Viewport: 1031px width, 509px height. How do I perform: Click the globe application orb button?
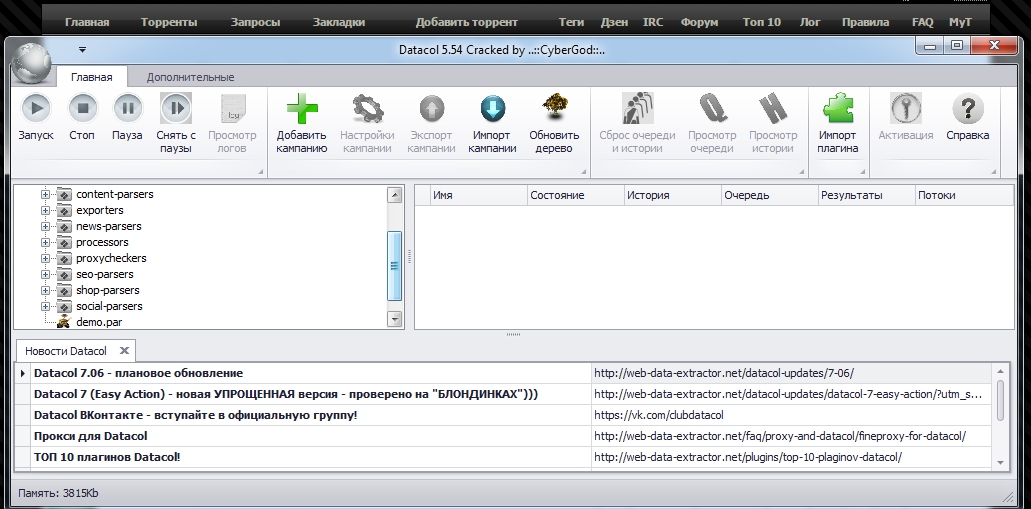[31, 62]
